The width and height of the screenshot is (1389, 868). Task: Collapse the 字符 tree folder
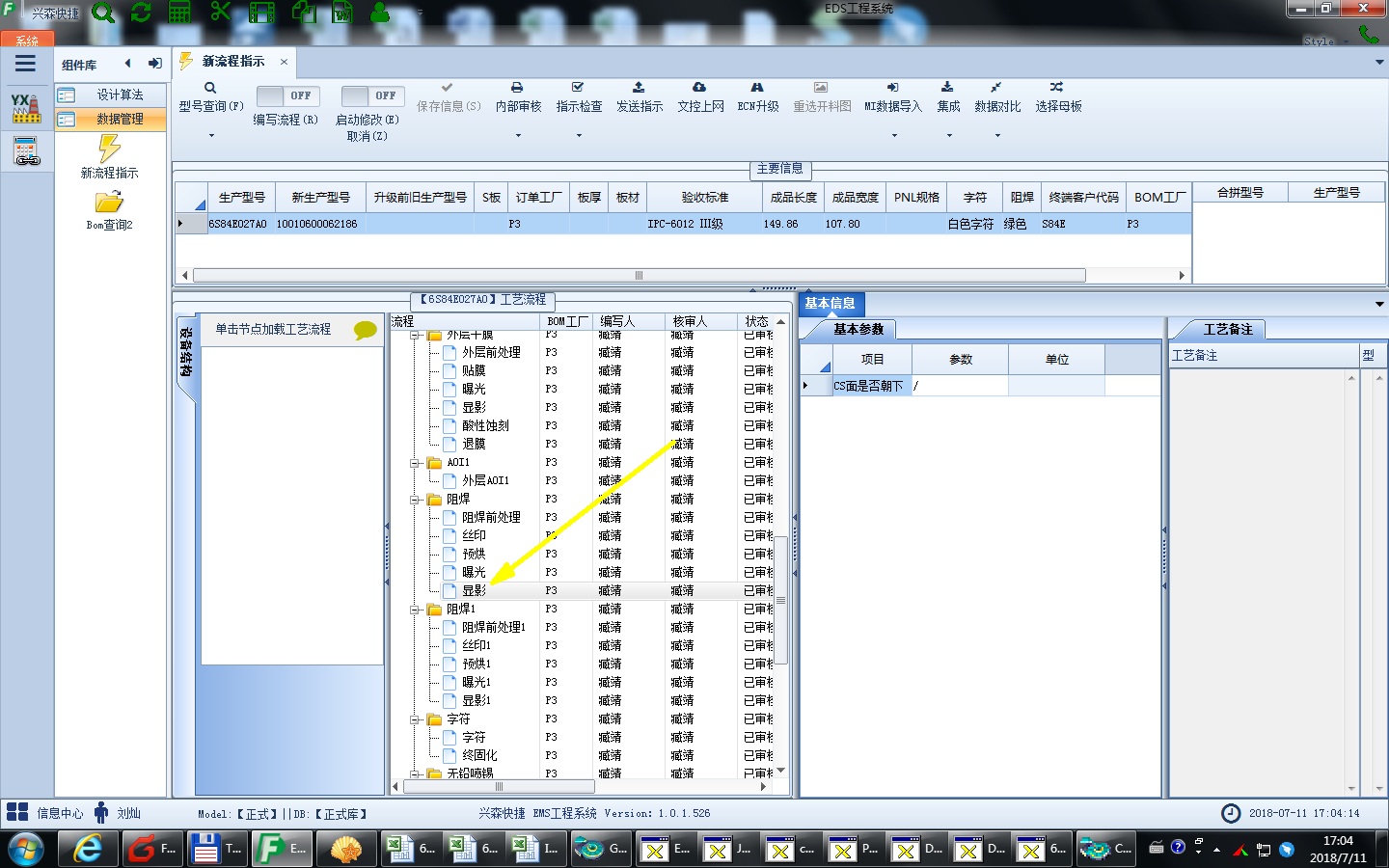[x=416, y=719]
